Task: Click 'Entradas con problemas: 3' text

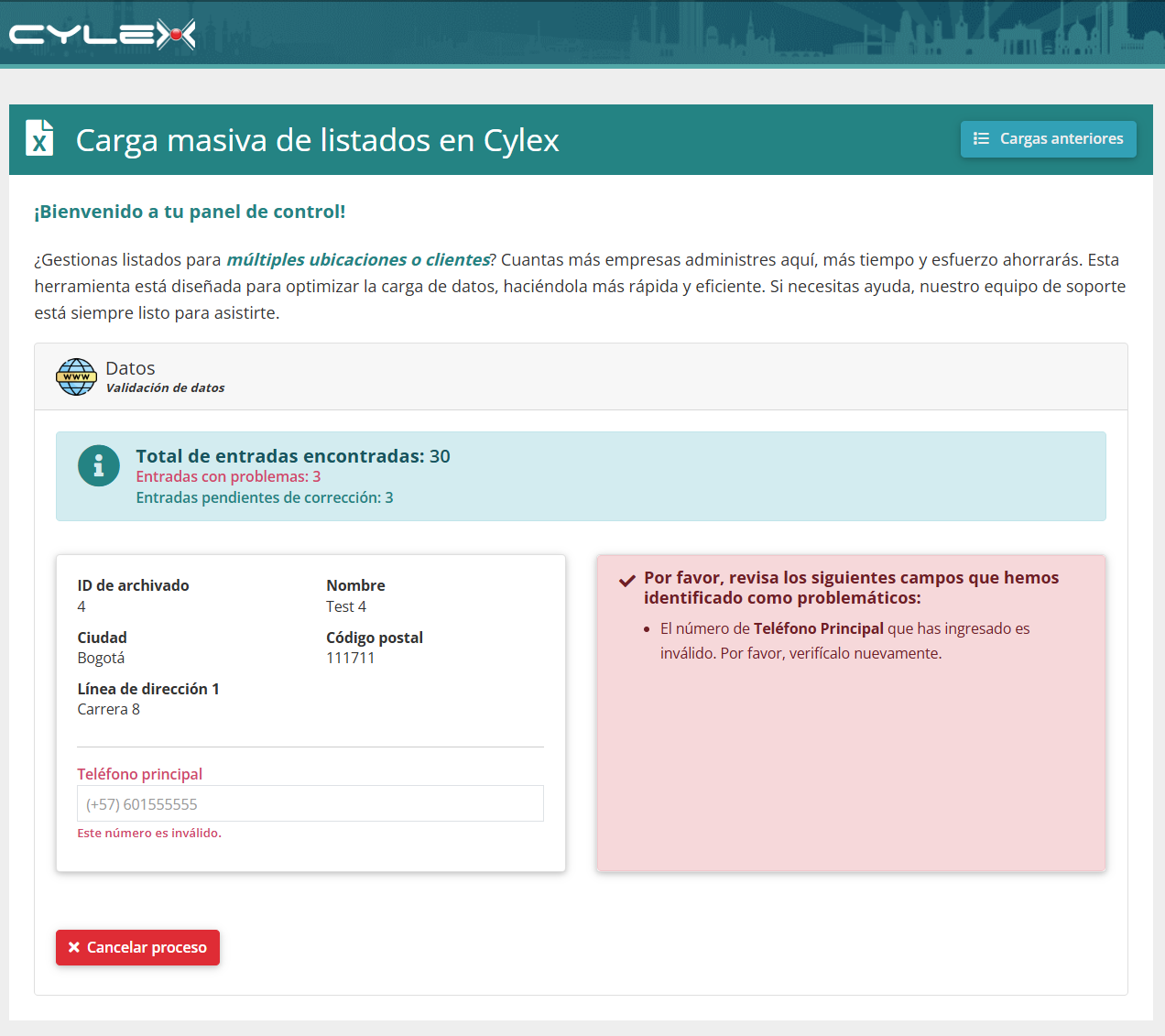Action: coord(228,476)
